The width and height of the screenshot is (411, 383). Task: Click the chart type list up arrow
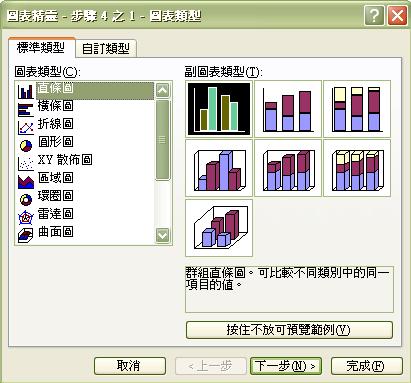click(163, 90)
